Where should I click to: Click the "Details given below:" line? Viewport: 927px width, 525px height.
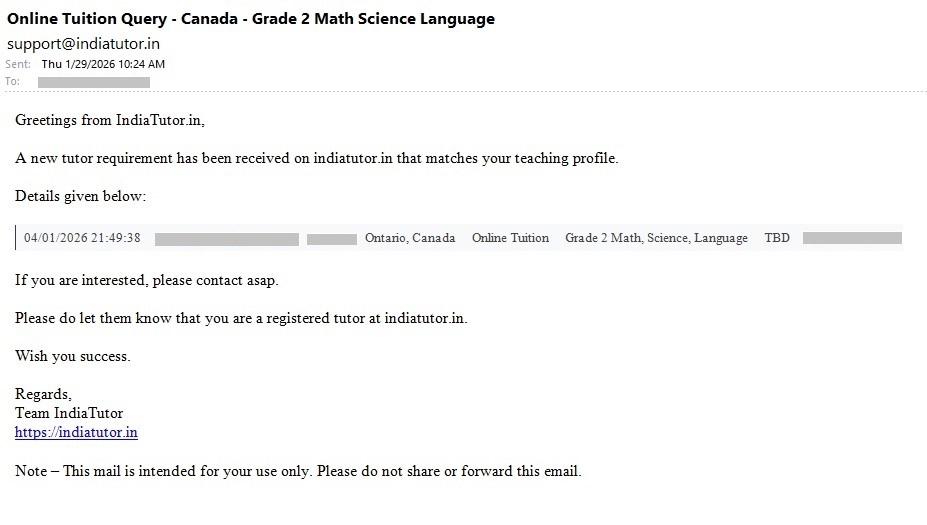click(x=80, y=196)
